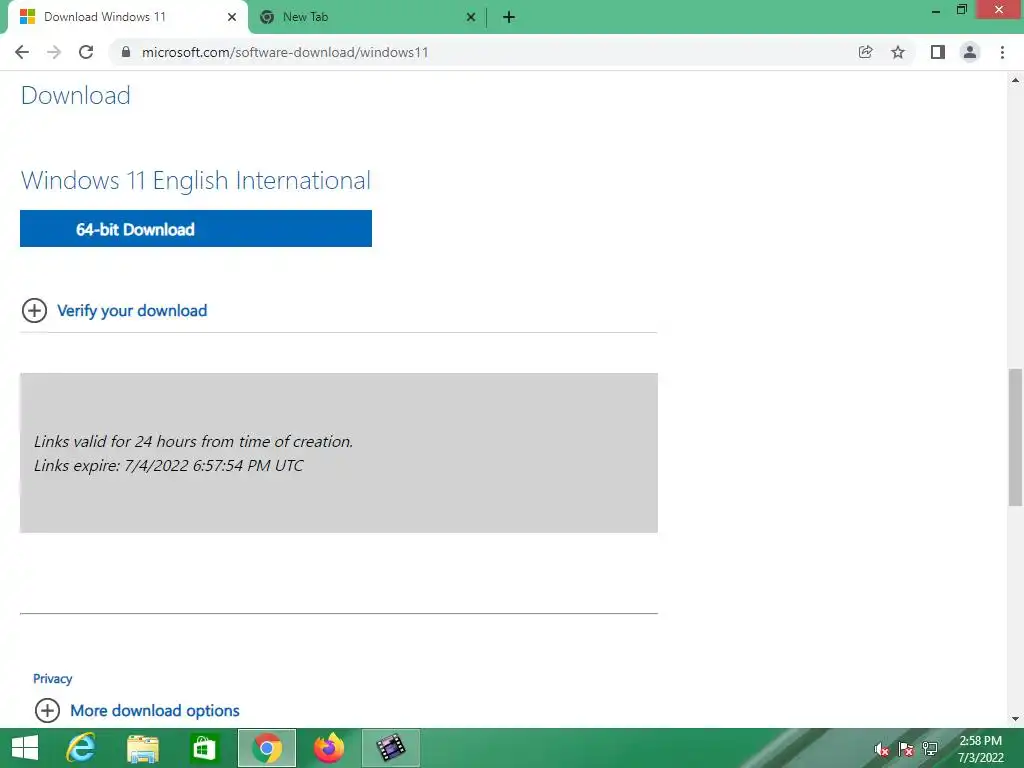The image size is (1024, 768).
Task: Close the New Tab tab
Action: click(x=471, y=17)
